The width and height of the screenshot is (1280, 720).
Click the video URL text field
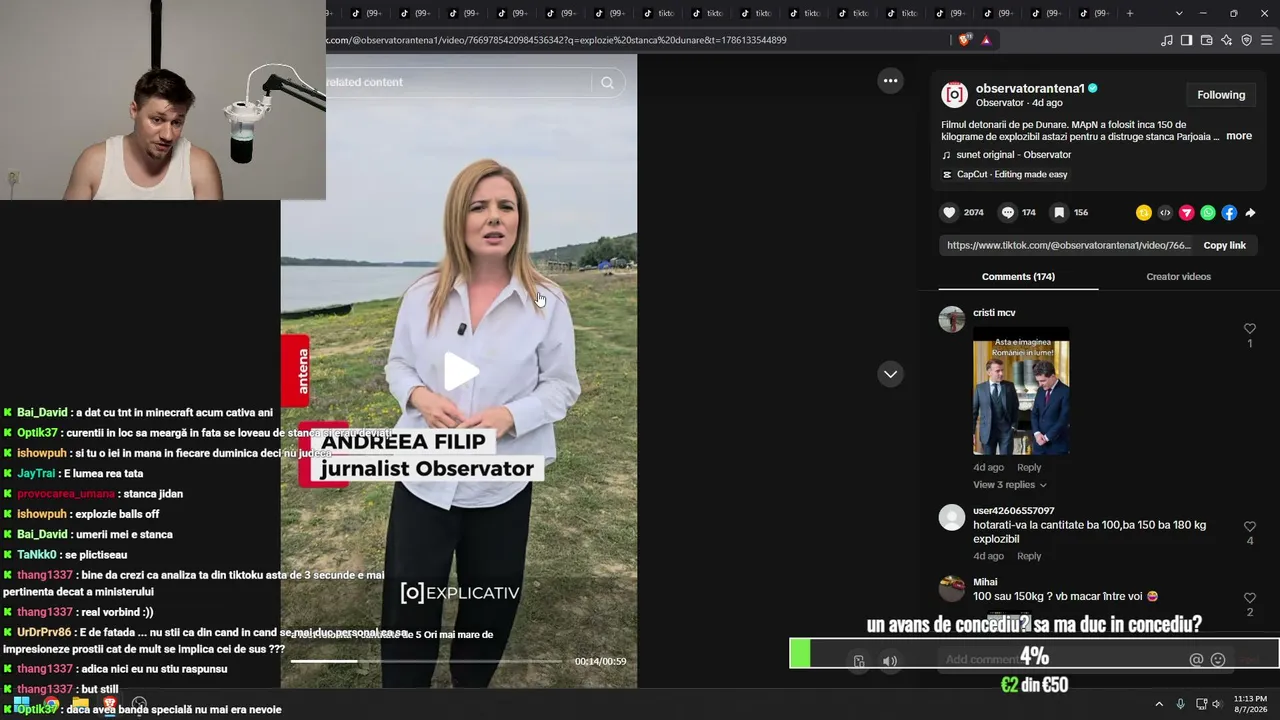[x=1068, y=246]
